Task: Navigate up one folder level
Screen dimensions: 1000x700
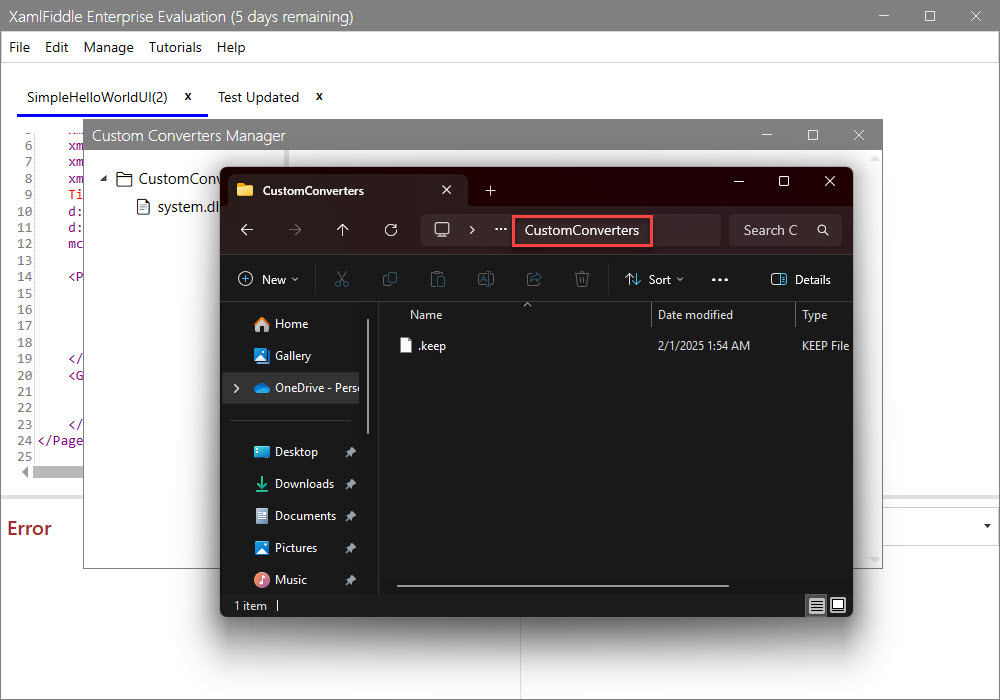Action: pyautogui.click(x=342, y=230)
